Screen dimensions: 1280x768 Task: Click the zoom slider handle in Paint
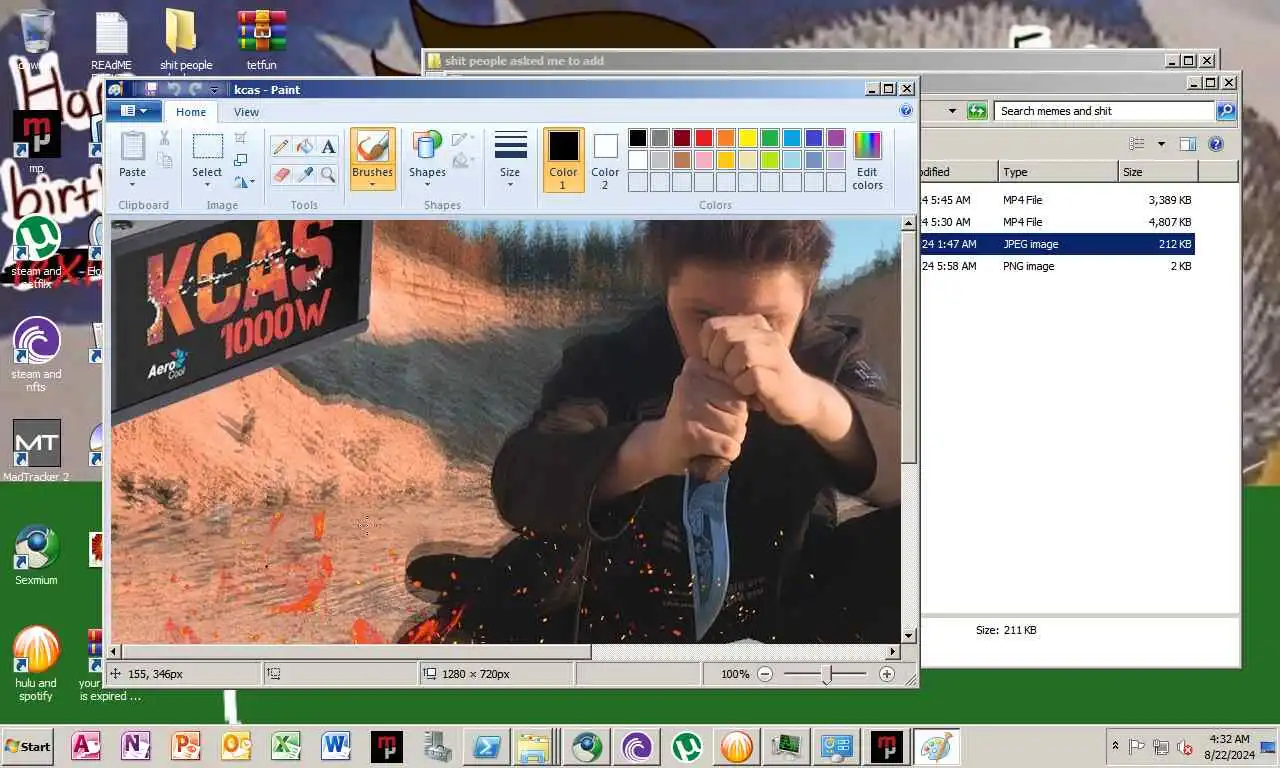826,674
